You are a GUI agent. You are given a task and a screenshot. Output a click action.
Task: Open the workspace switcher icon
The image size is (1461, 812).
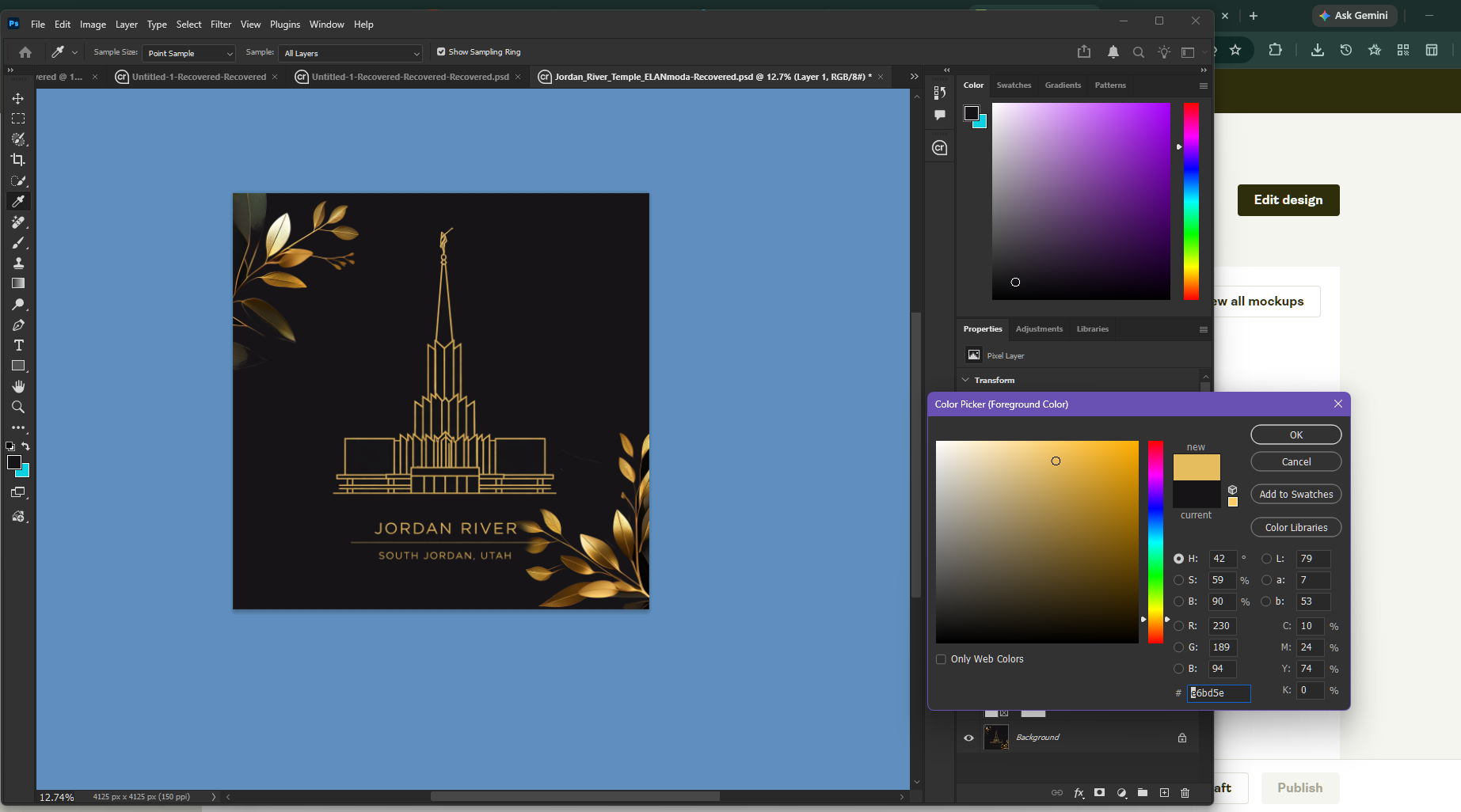tap(1188, 52)
